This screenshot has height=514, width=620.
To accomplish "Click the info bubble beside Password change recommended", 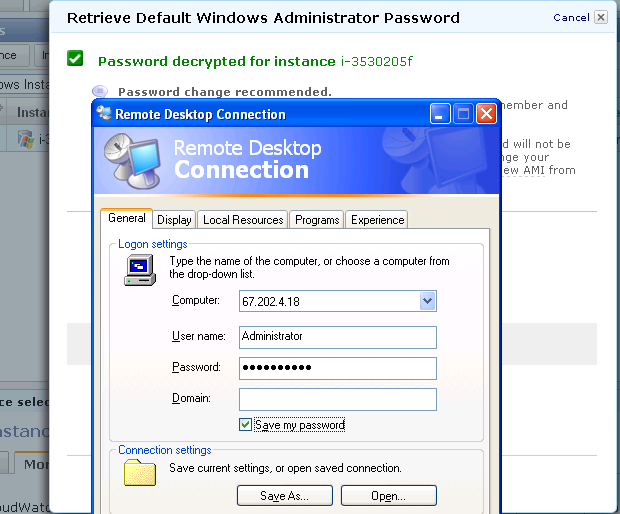I will pyautogui.click(x=99, y=91).
